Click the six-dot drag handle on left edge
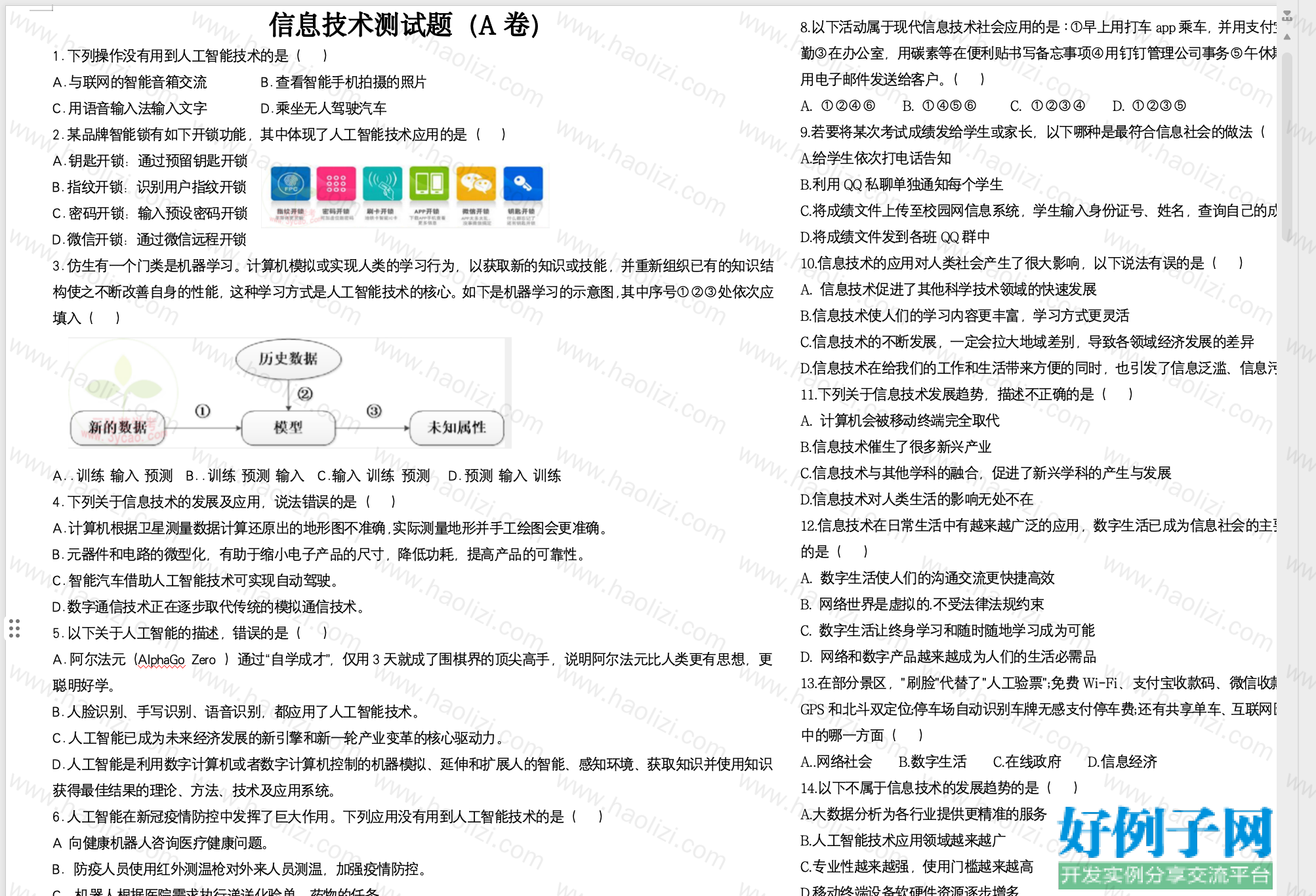This screenshot has width=1316, height=896. coord(14,628)
